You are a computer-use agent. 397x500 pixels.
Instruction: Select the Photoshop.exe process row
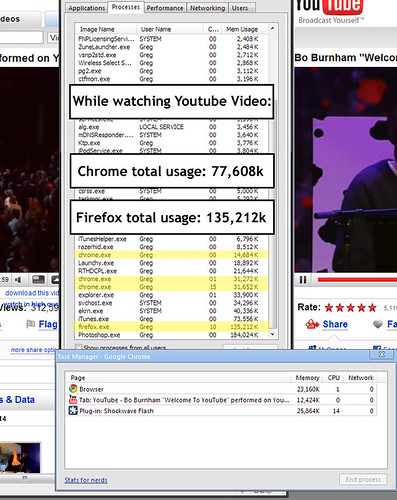coord(172,335)
